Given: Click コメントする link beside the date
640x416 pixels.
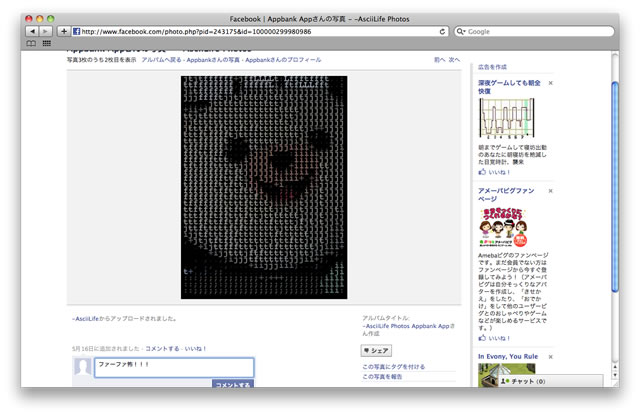Looking at the screenshot, I should tap(162, 349).
